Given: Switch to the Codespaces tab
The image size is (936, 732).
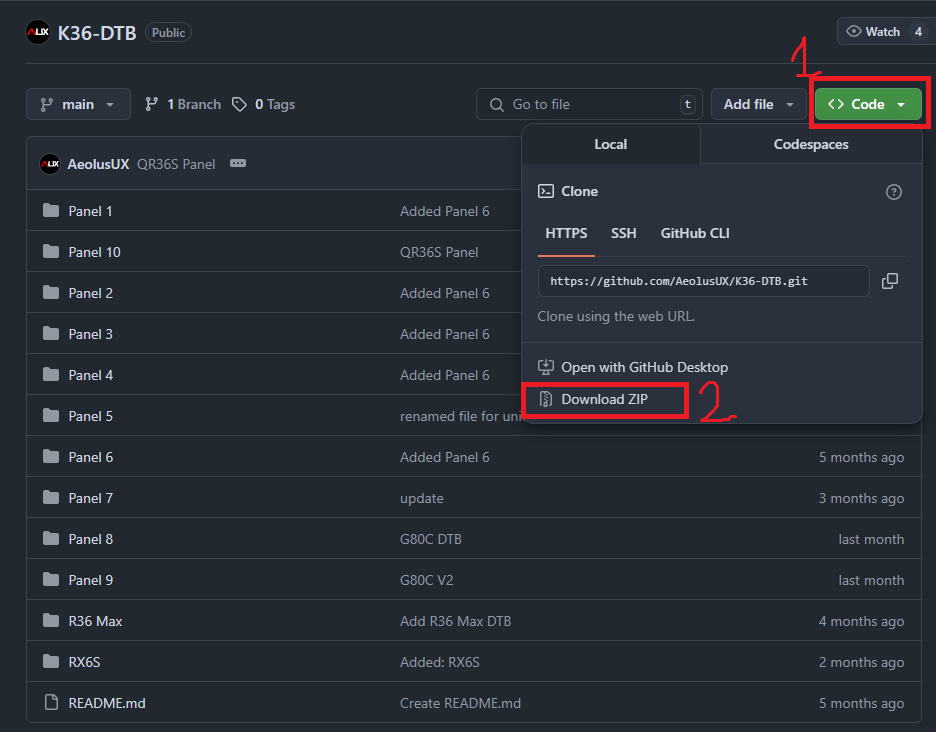Looking at the screenshot, I should [811, 144].
